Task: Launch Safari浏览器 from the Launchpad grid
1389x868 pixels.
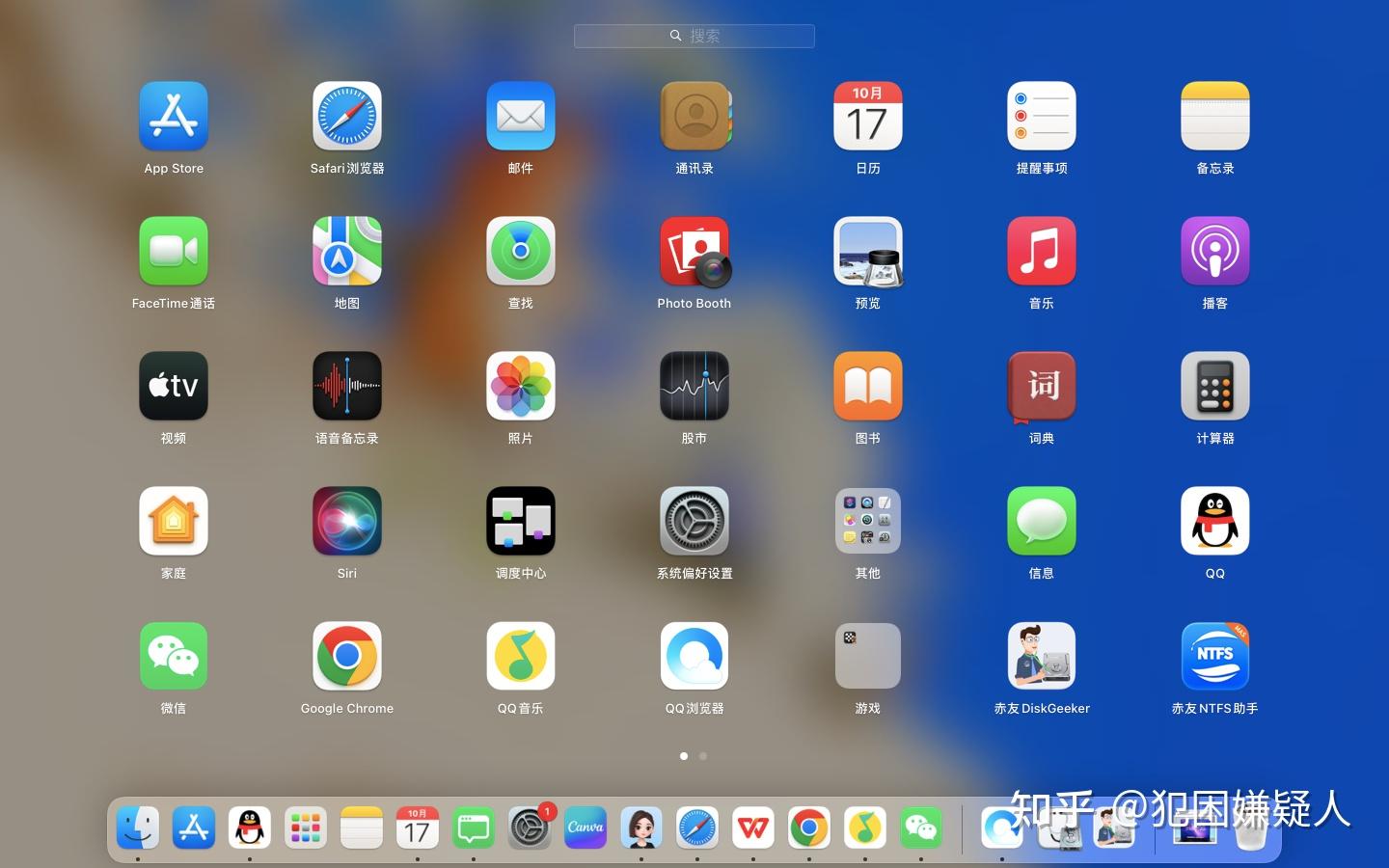Action: coord(347,116)
